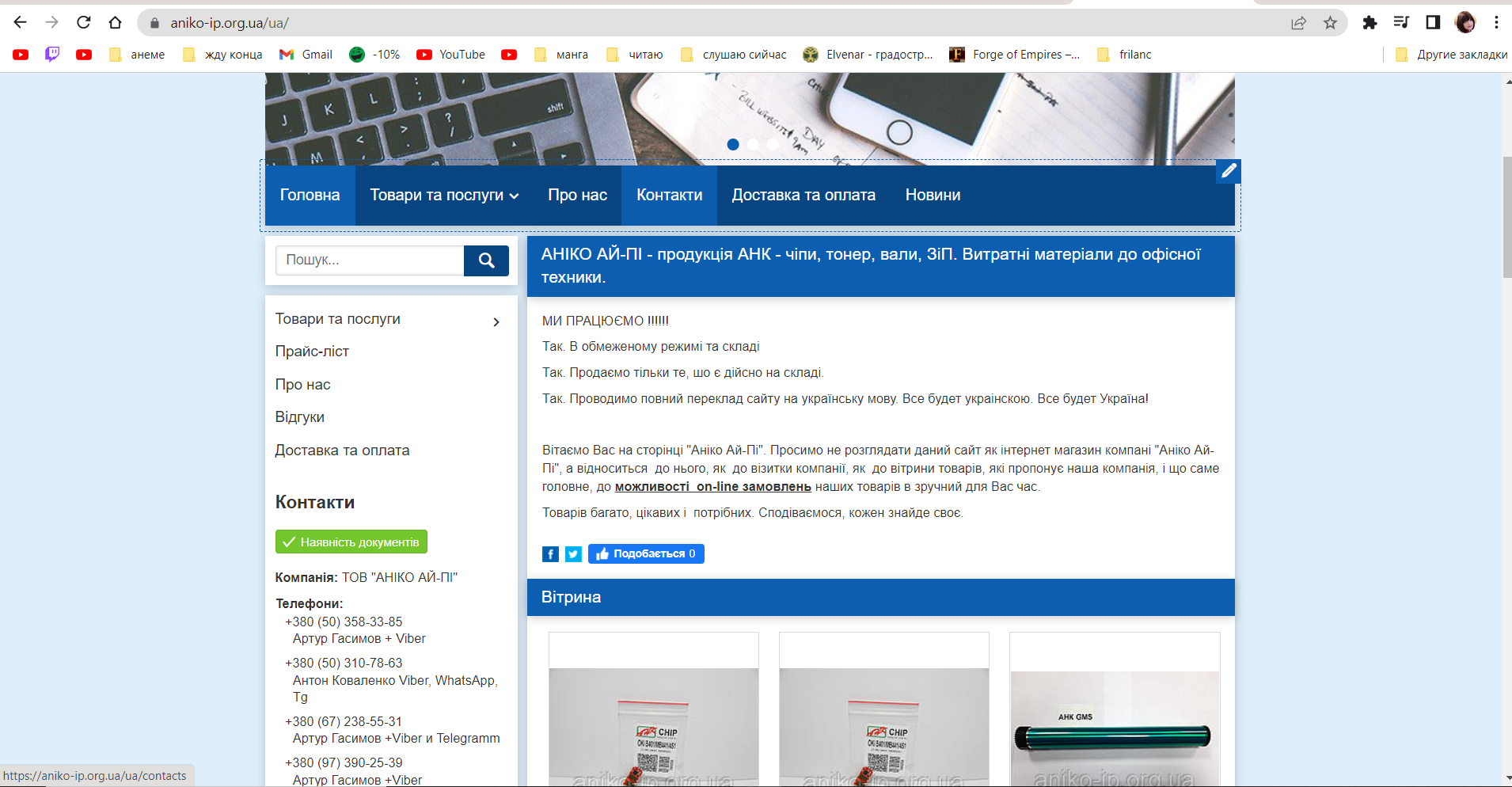The width and height of the screenshot is (1512, 787).
Task: Open Контакти in top navigation
Action: coord(670,195)
